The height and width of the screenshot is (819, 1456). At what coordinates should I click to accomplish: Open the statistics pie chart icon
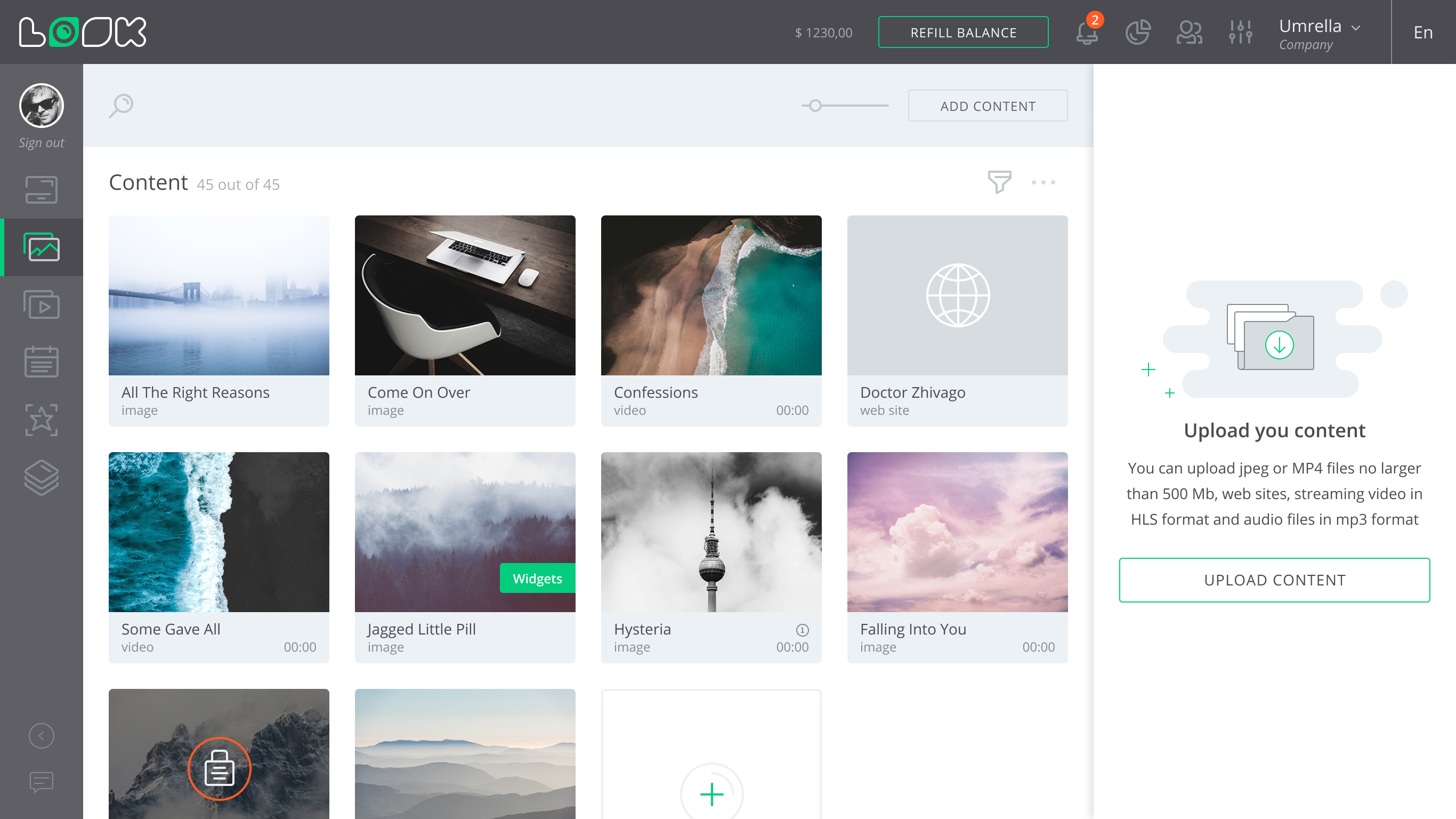[x=1137, y=32]
